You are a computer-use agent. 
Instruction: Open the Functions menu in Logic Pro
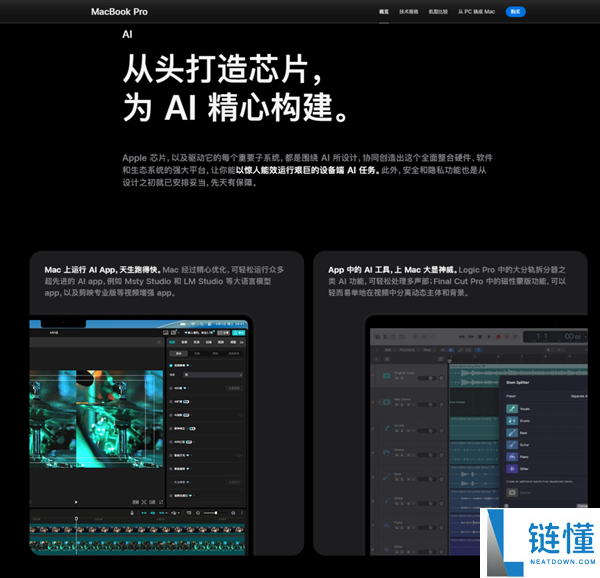click(x=407, y=350)
